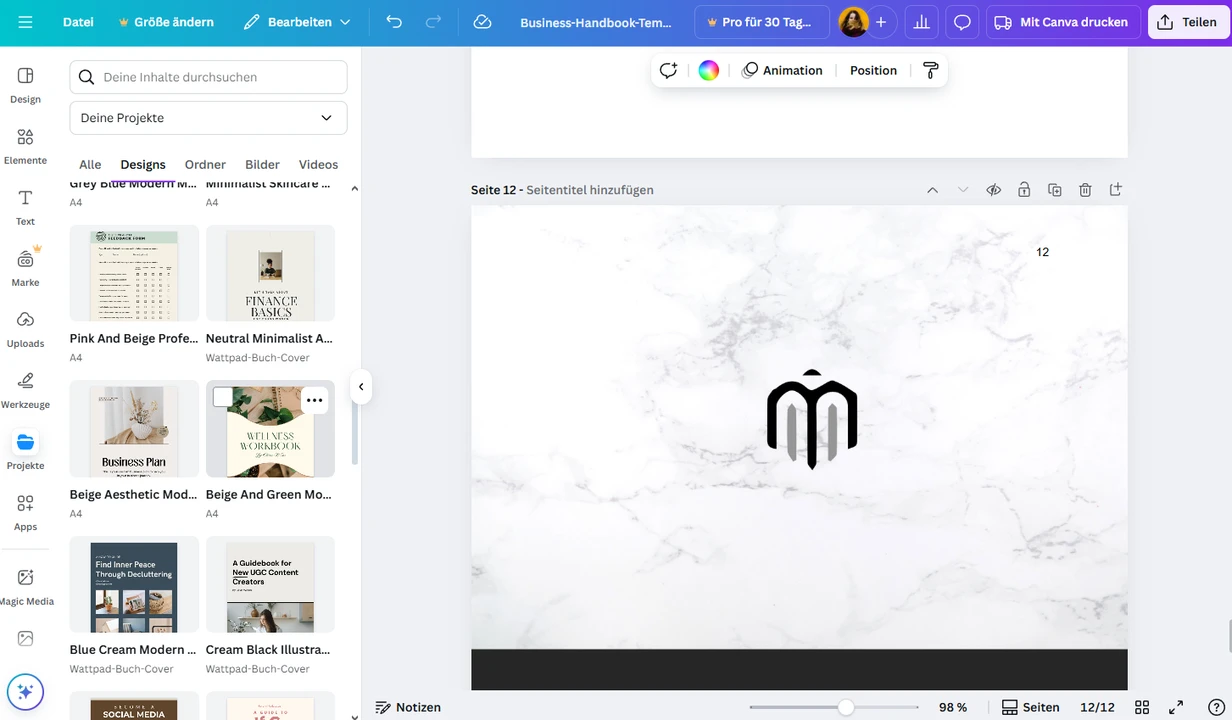Start Pro für 30 Tage trial
This screenshot has width=1232, height=720.
click(x=761, y=22)
